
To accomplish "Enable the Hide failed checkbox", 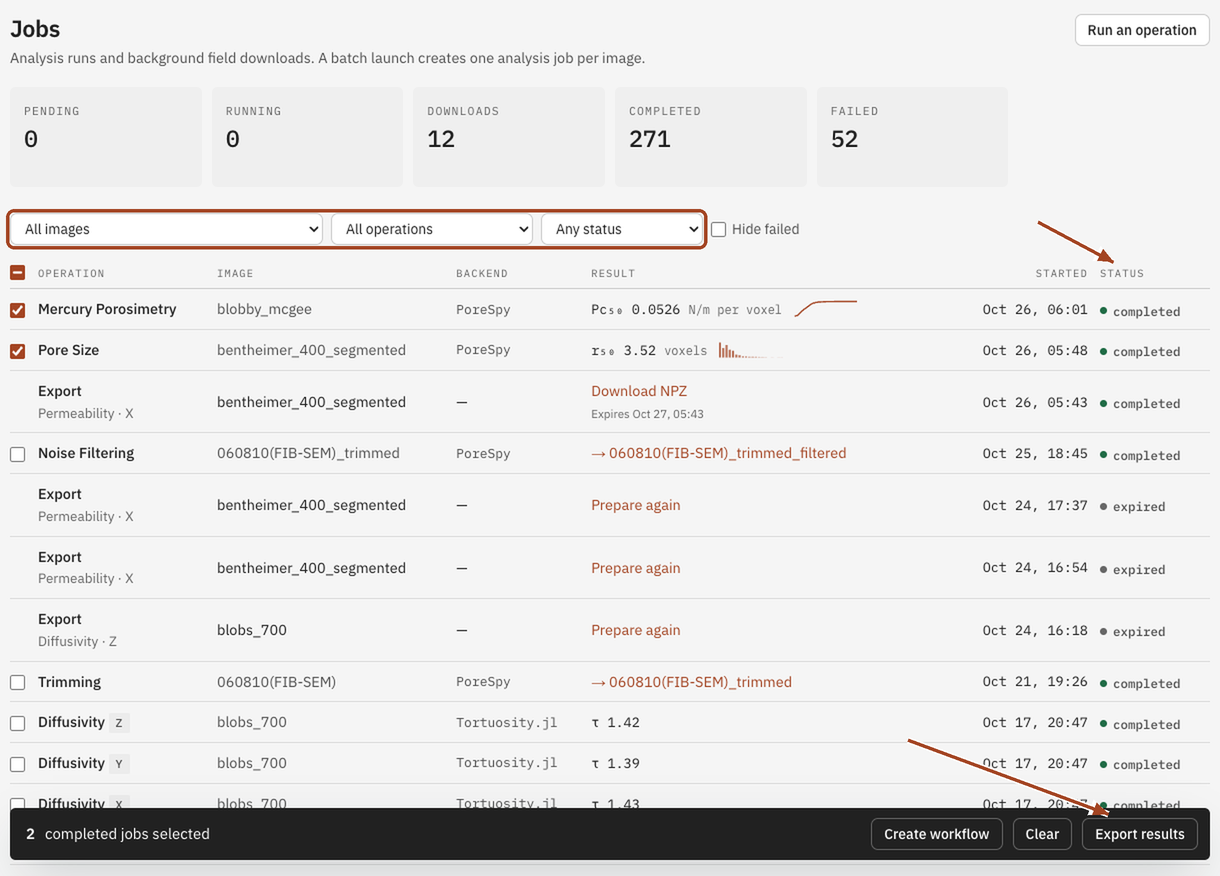I will 718,229.
